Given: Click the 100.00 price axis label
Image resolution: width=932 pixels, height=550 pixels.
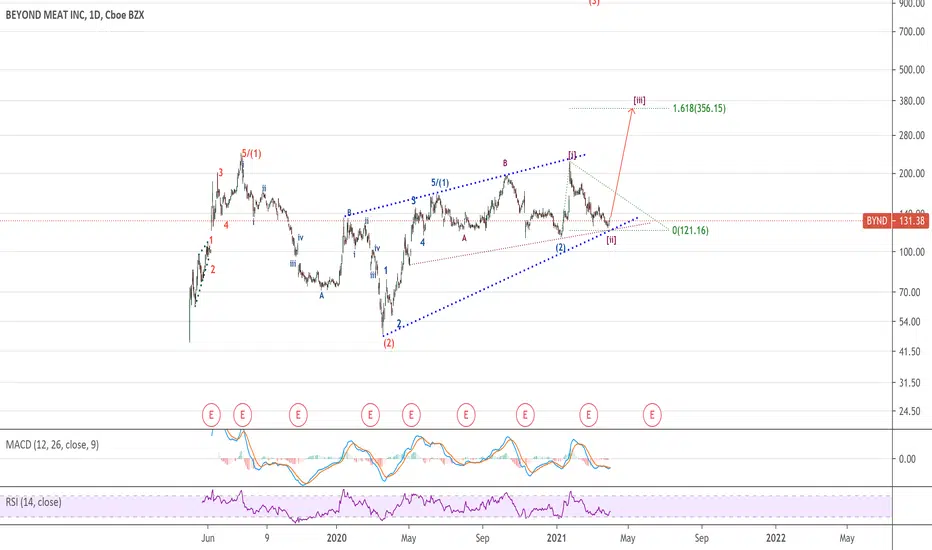Looking at the screenshot, I should point(912,252).
